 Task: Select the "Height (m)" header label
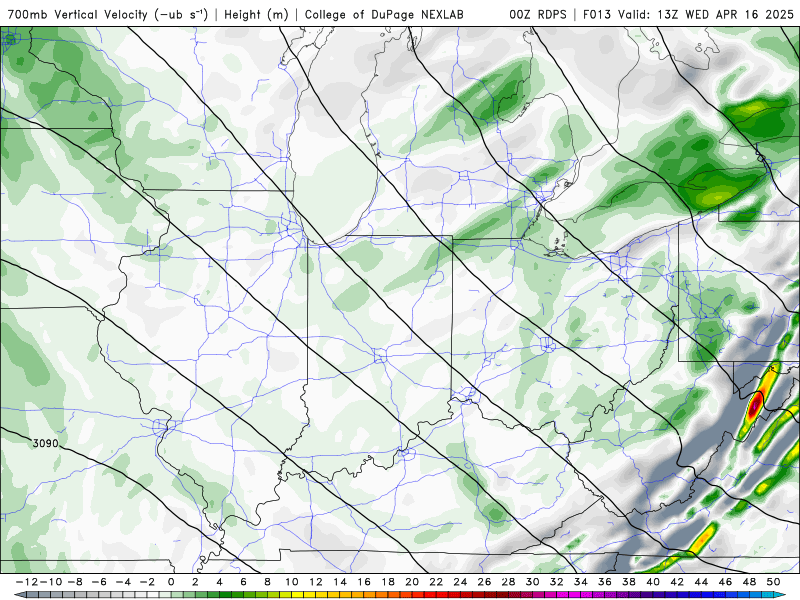(x=256, y=14)
